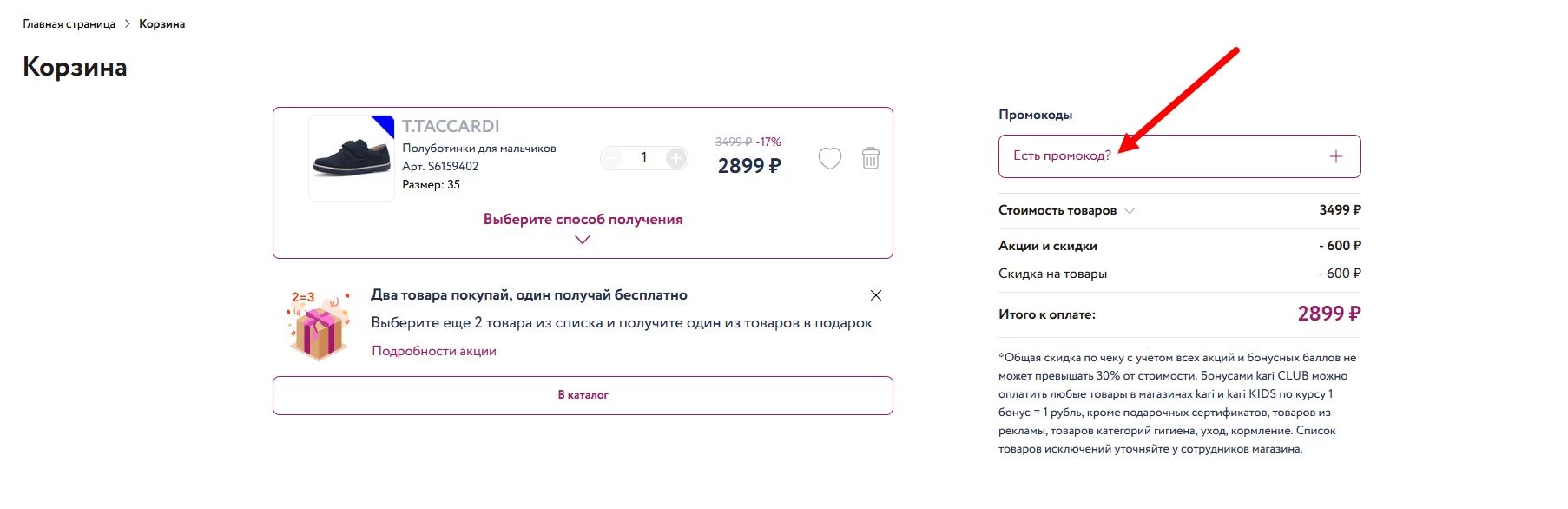The image size is (1568, 509).
Task: Increase quantity with the plus stepper button
Action: tap(677, 158)
